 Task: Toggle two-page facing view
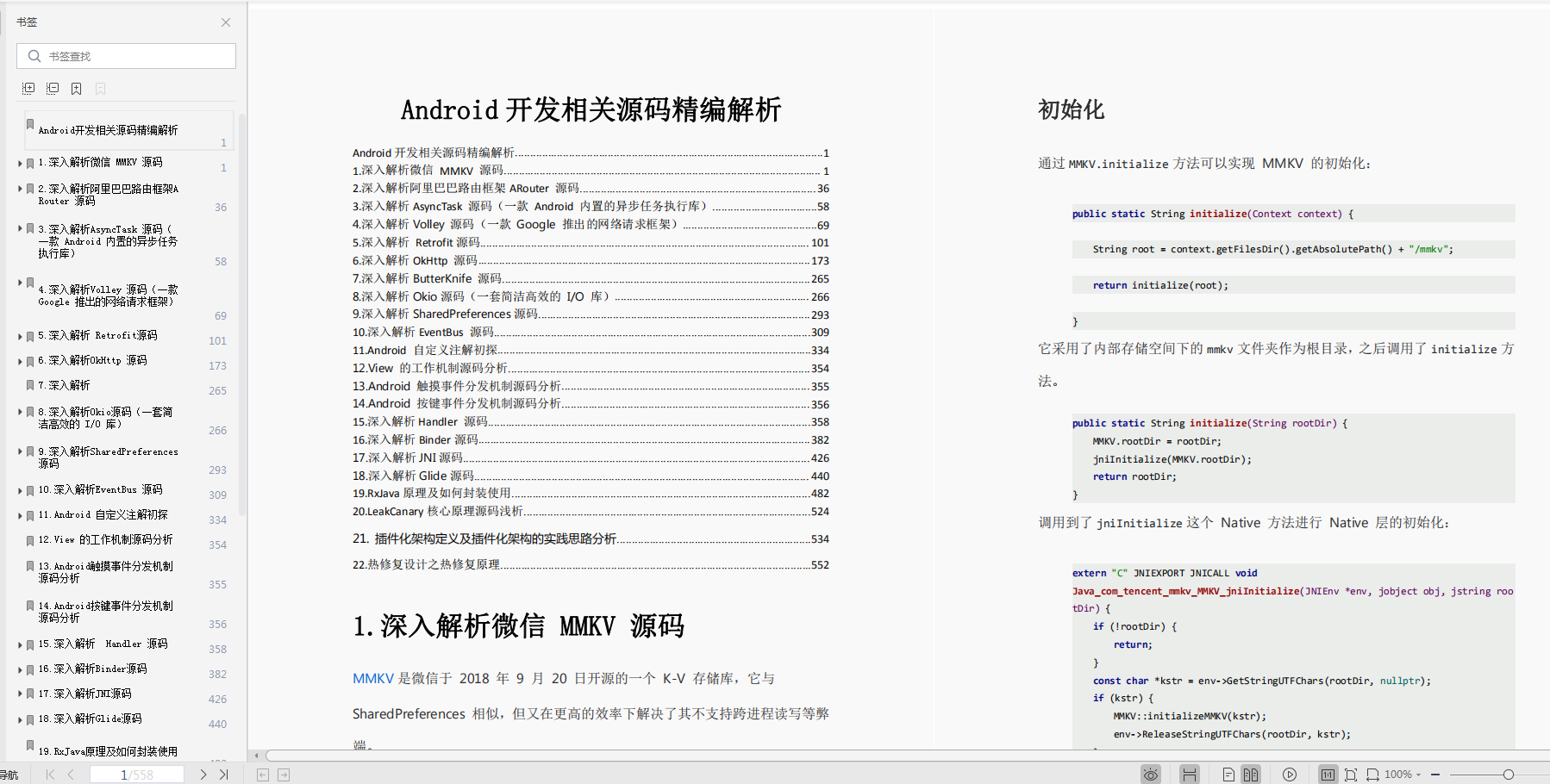pyautogui.click(x=1250, y=774)
